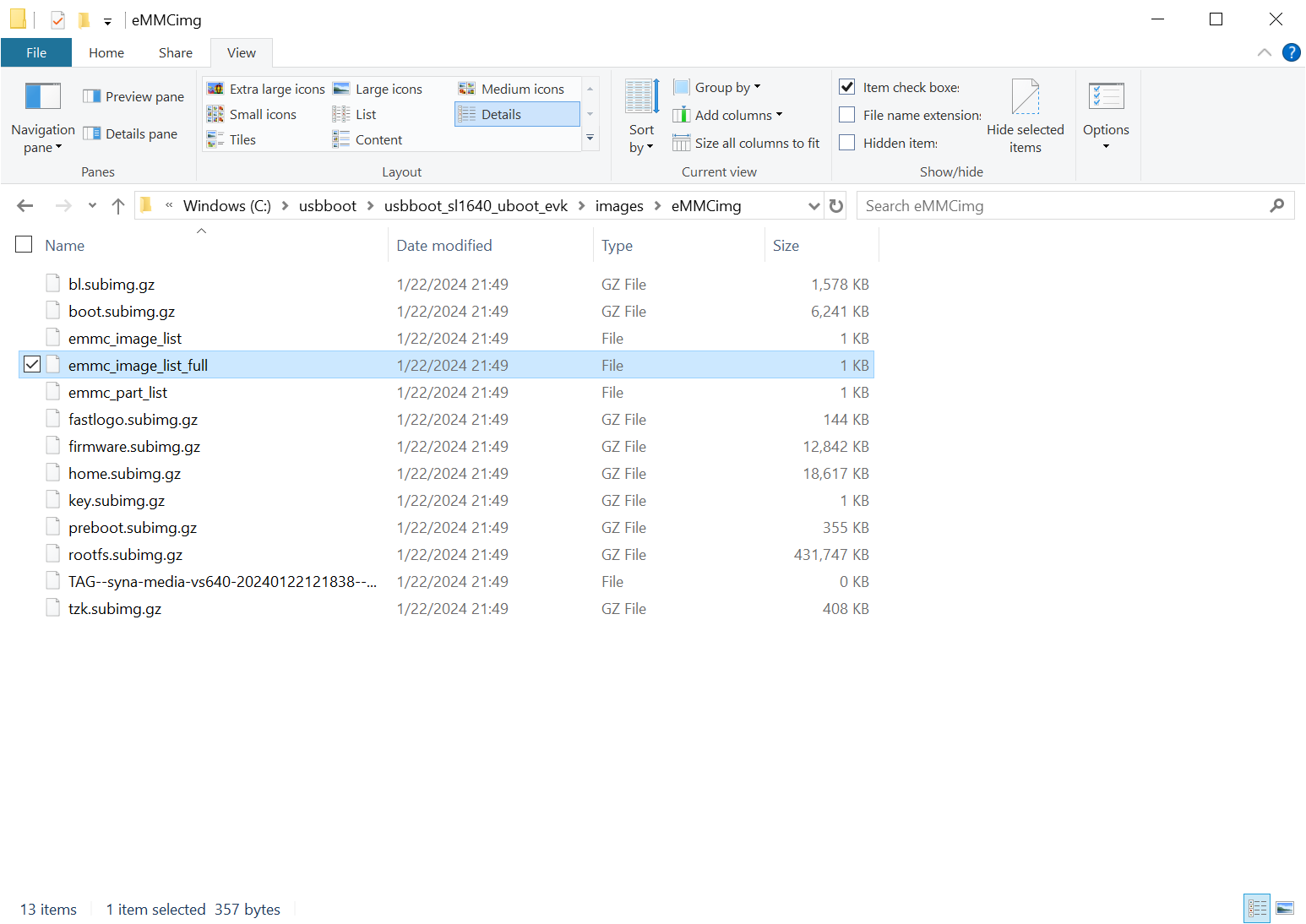1306x924 pixels.
Task: Refresh the eMMCimg folder listing
Action: (836, 206)
